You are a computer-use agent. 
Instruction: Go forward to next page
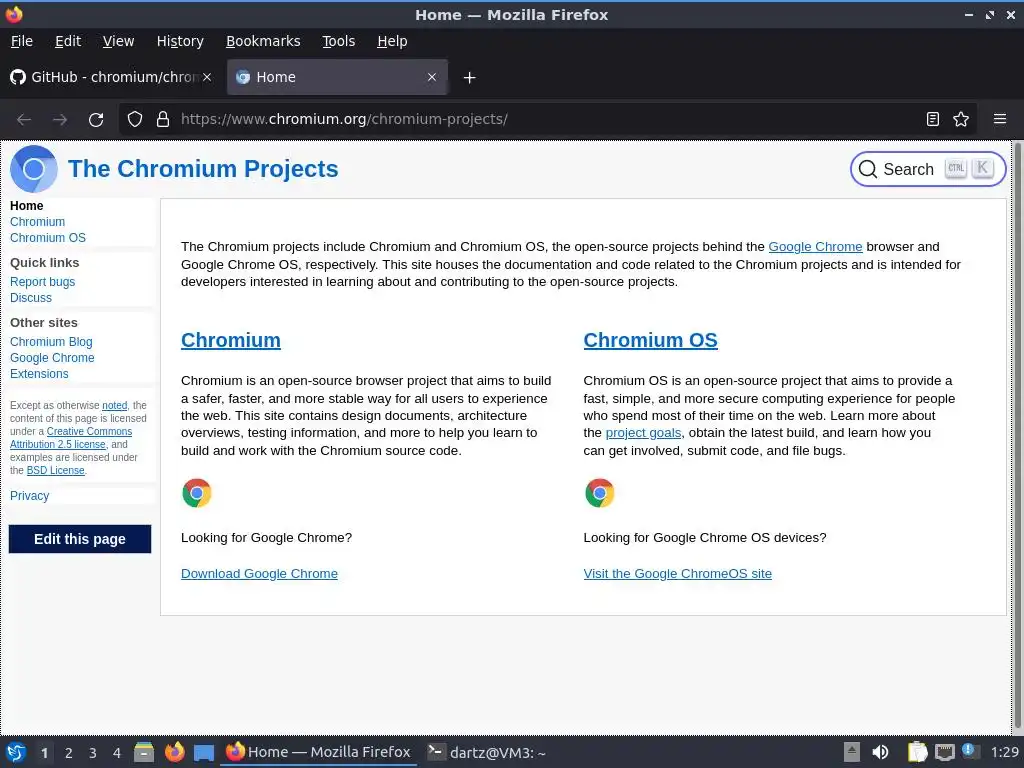pos(60,120)
